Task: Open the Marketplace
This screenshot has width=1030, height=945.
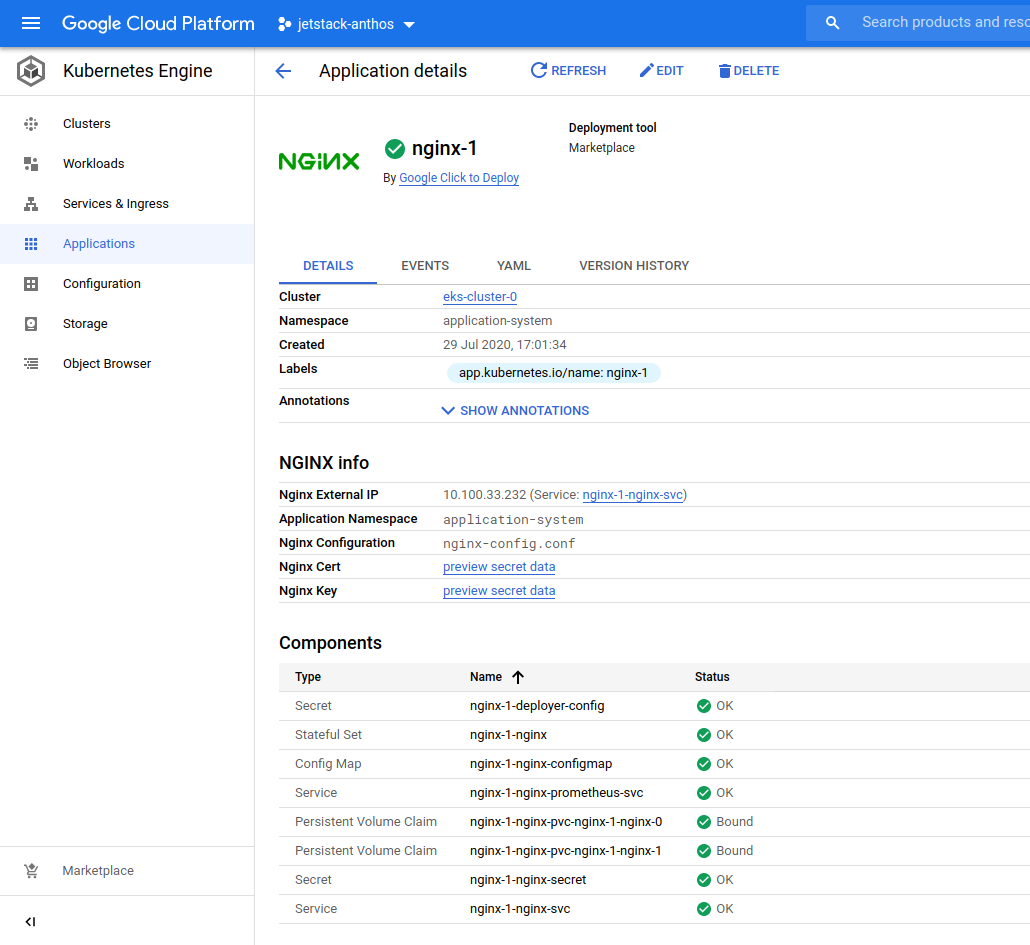Action: click(x=97, y=870)
